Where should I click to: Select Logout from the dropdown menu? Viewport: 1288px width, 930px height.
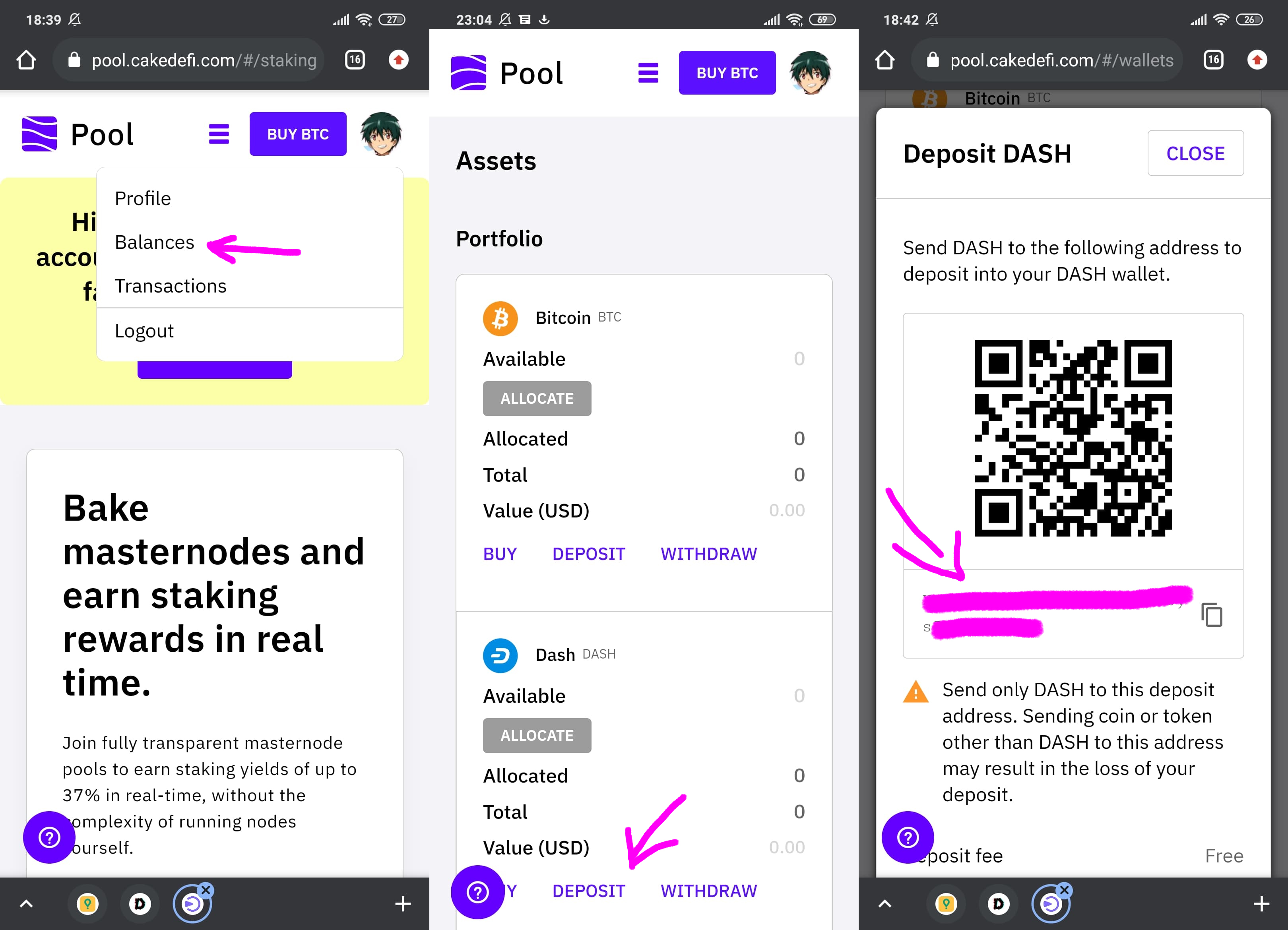click(x=250, y=330)
